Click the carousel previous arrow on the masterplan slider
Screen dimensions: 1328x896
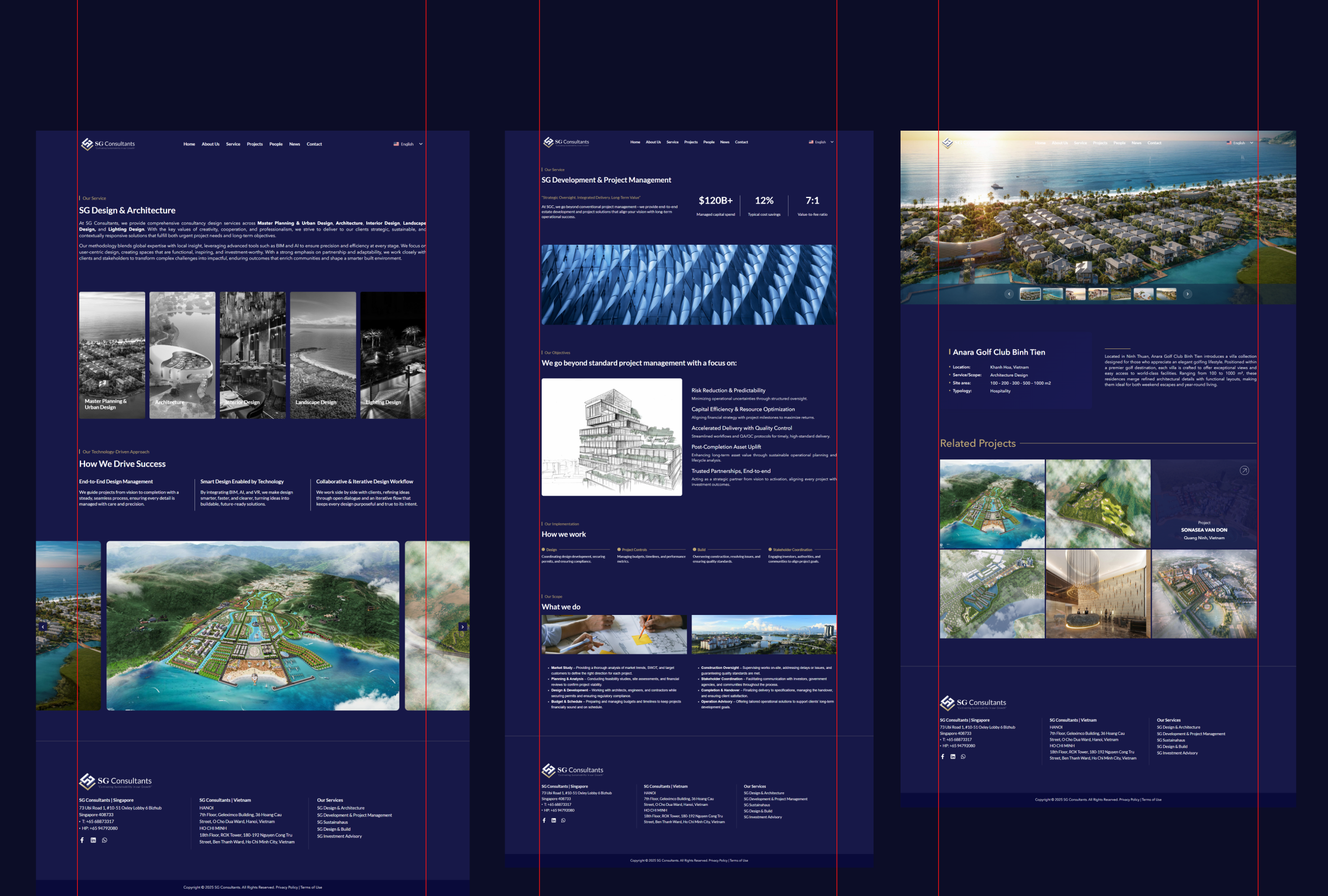43,626
